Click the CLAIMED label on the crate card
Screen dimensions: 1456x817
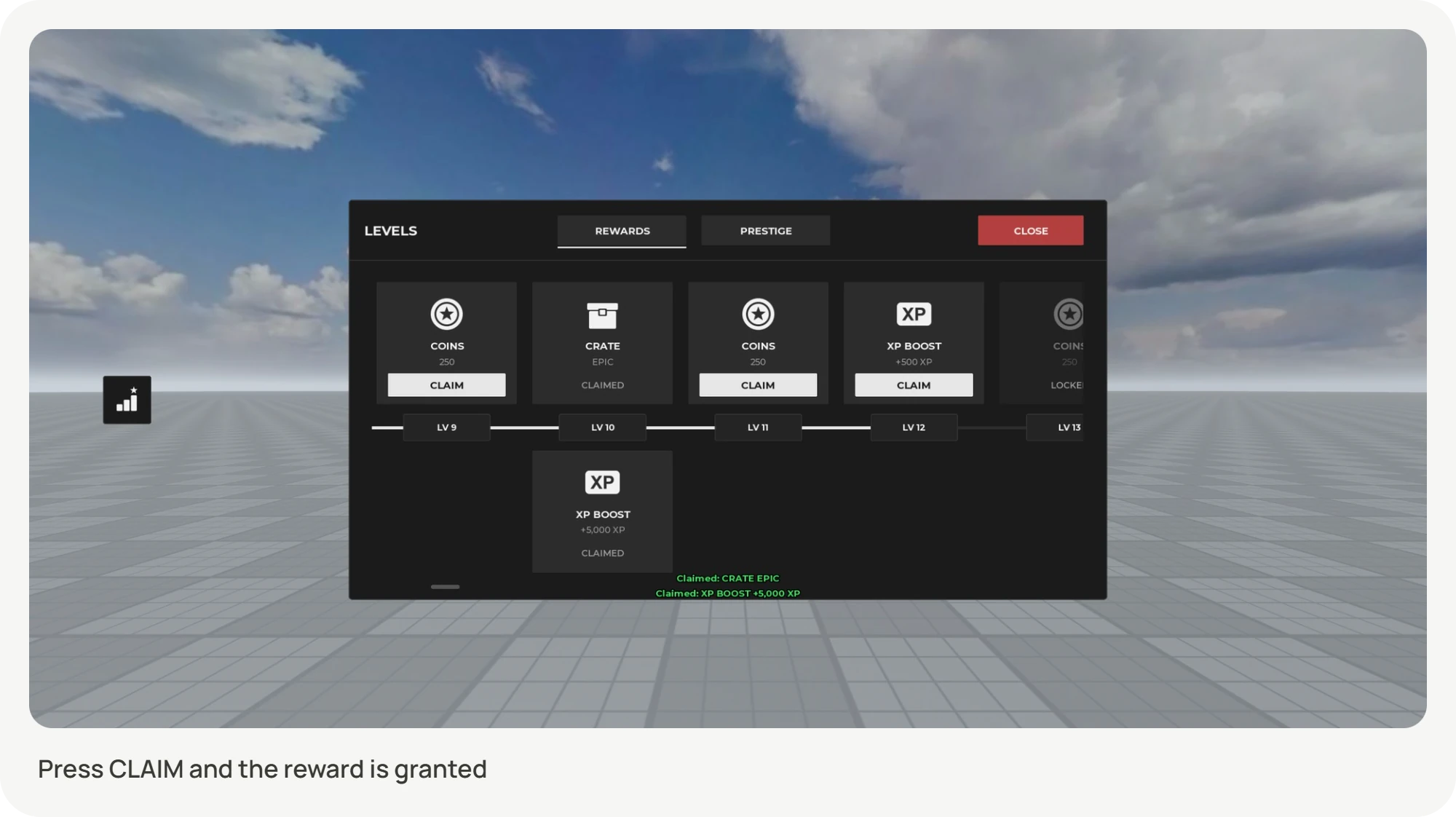tap(602, 385)
